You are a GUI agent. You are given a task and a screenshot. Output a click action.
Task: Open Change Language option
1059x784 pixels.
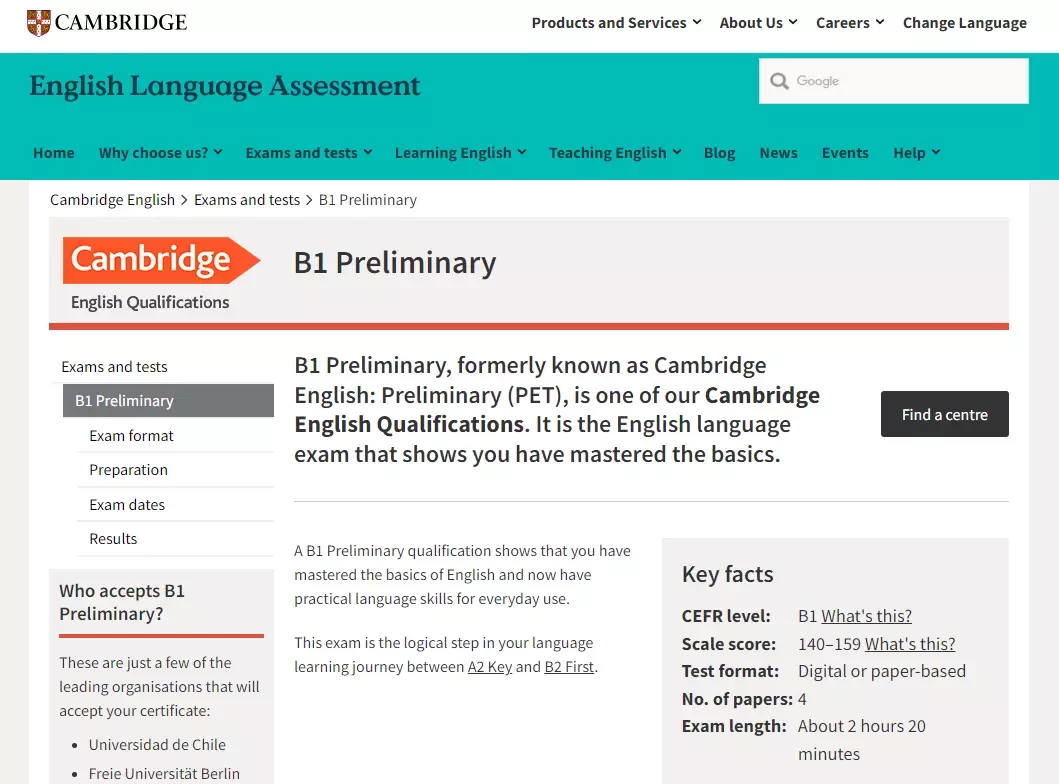point(964,23)
